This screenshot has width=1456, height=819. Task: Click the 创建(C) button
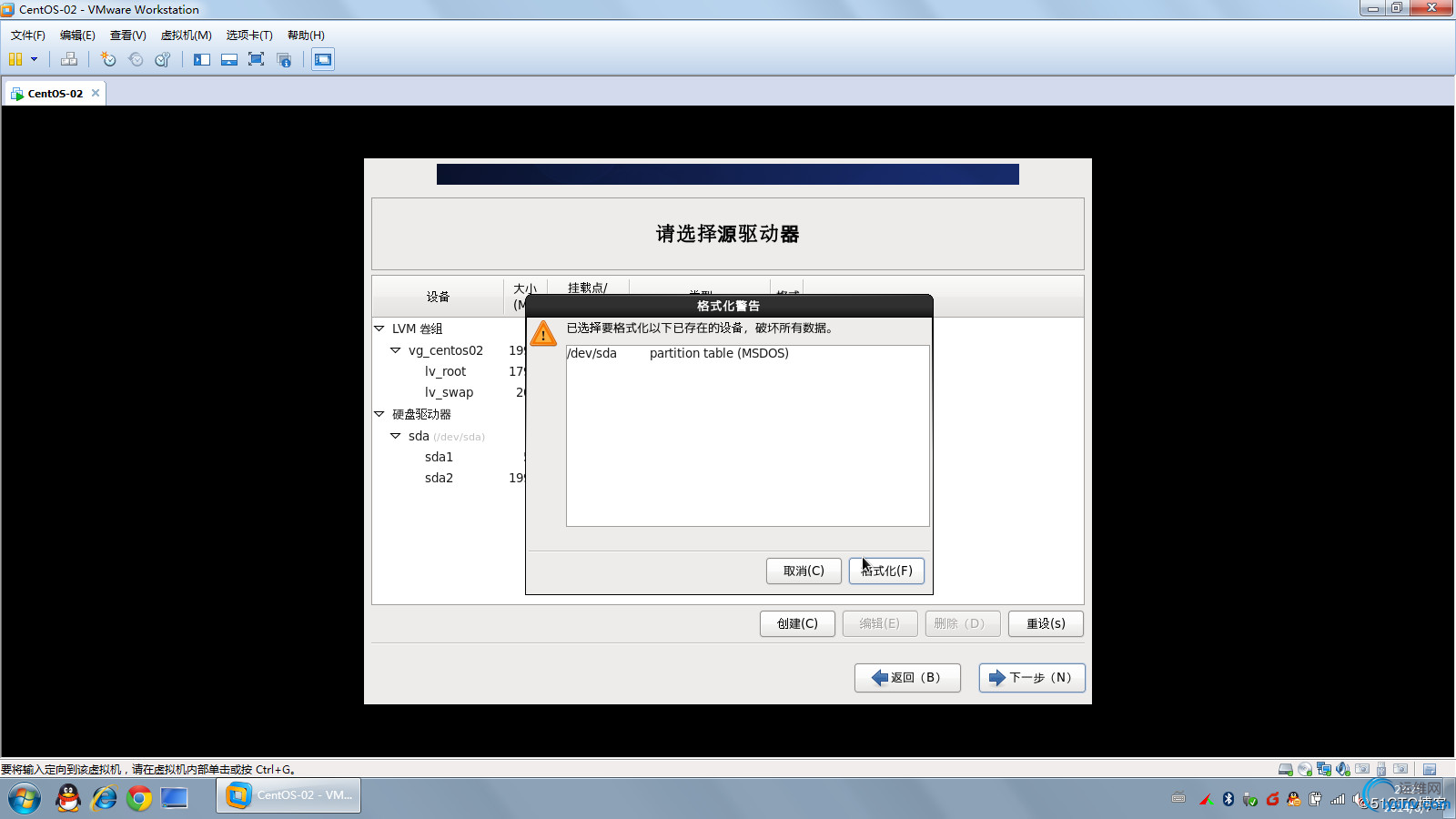797,623
